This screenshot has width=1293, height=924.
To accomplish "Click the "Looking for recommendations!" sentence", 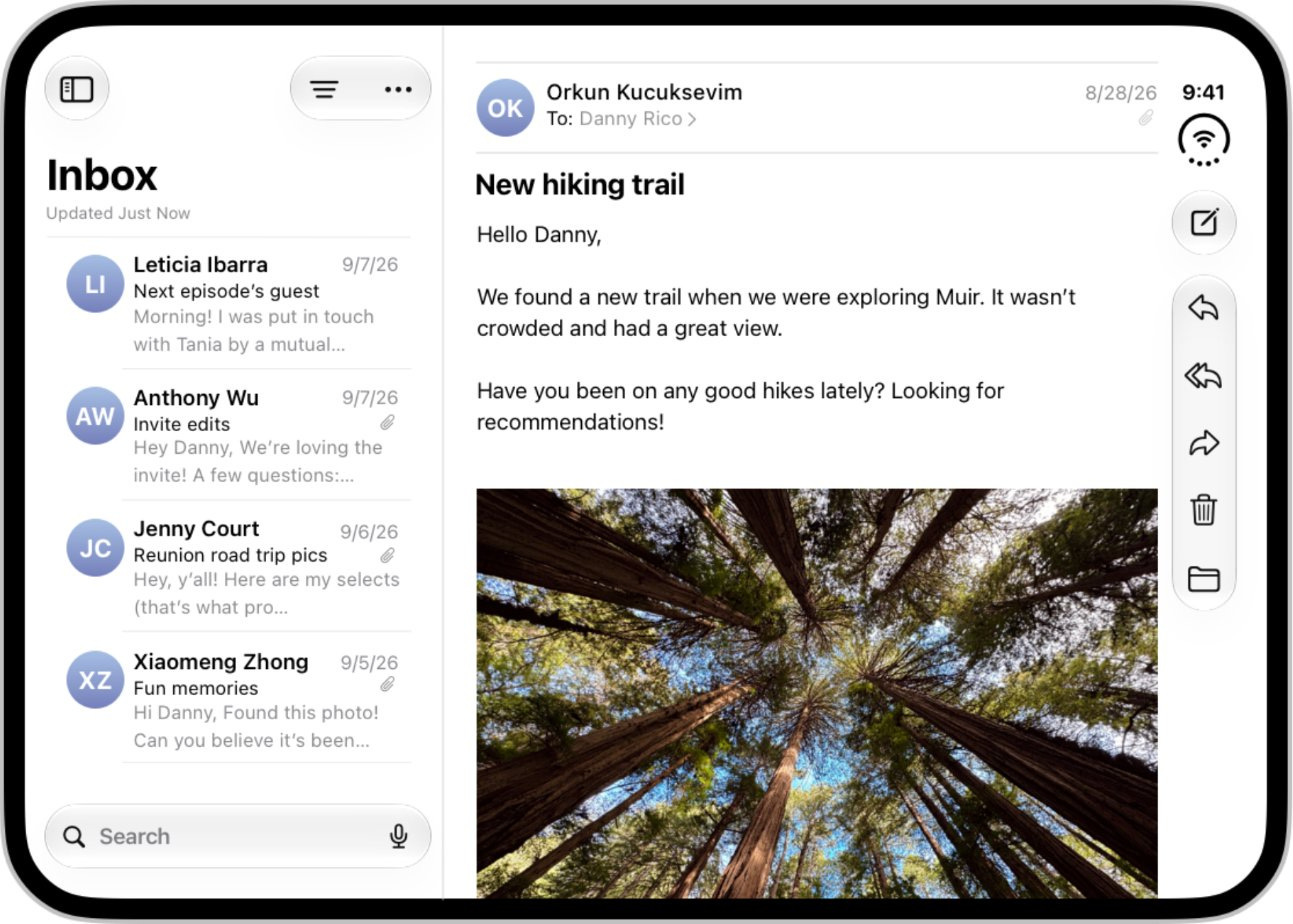I will pos(740,406).
